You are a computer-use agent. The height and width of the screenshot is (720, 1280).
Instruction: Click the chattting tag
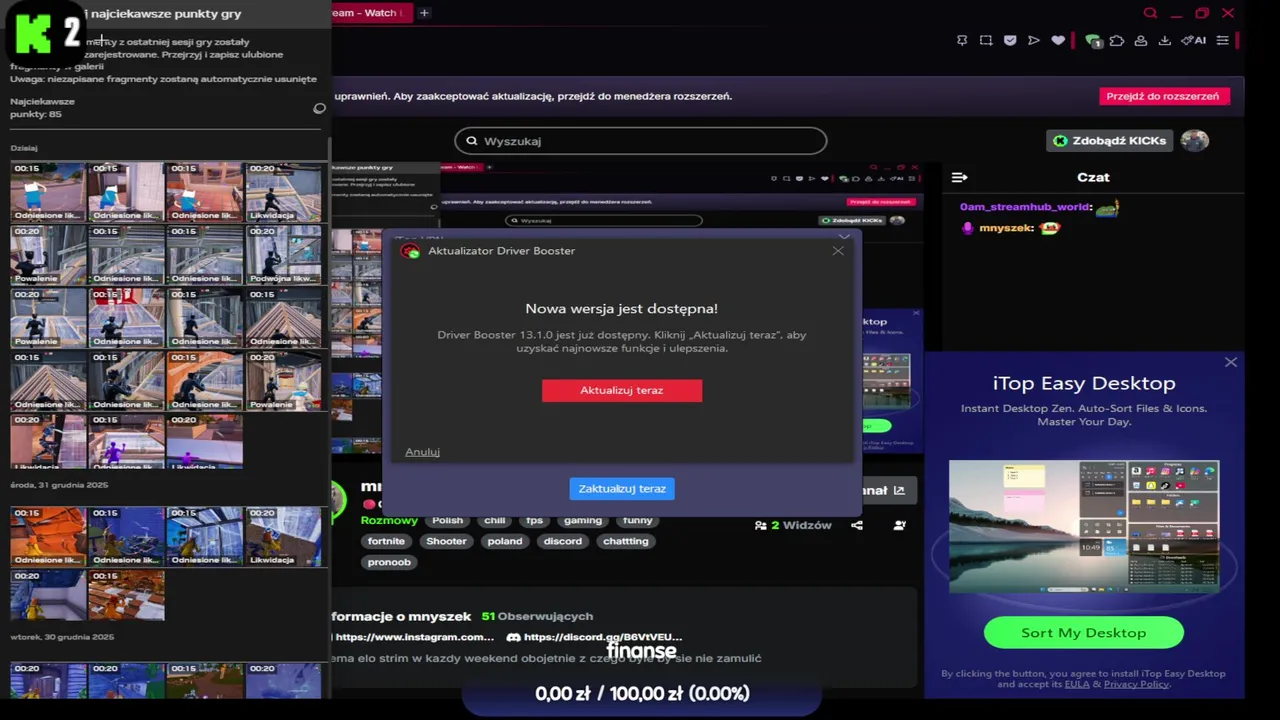point(626,541)
